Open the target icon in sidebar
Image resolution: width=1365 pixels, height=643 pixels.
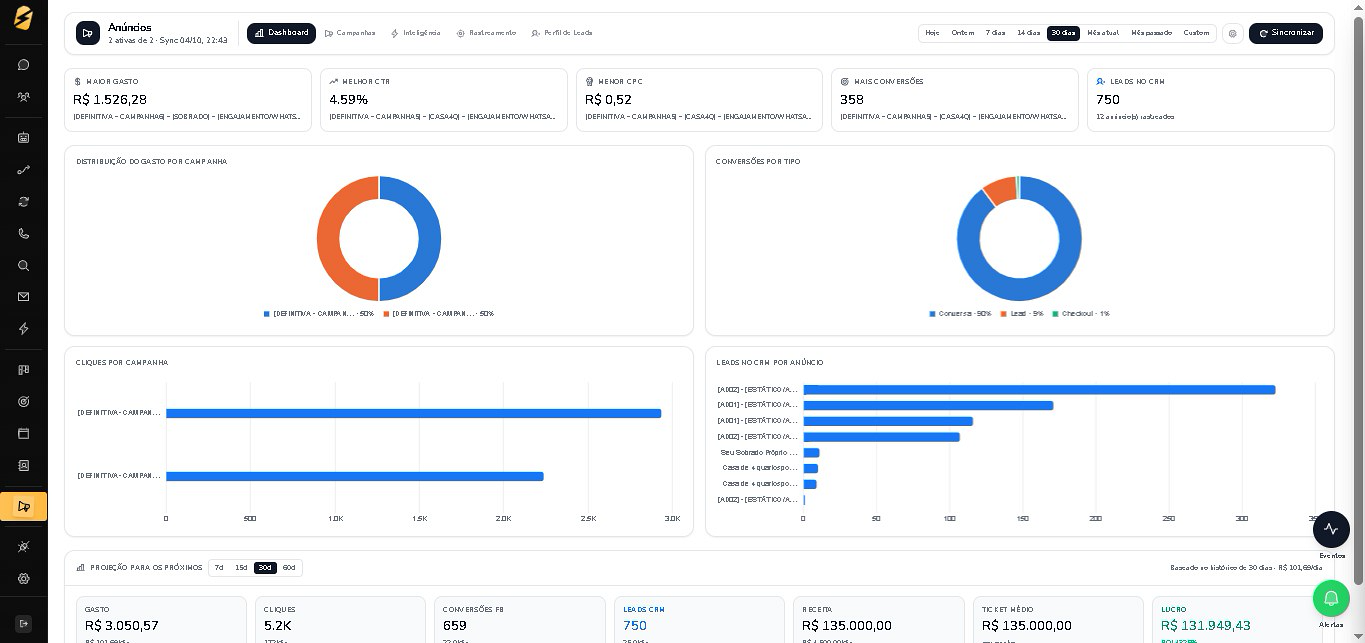click(23, 402)
